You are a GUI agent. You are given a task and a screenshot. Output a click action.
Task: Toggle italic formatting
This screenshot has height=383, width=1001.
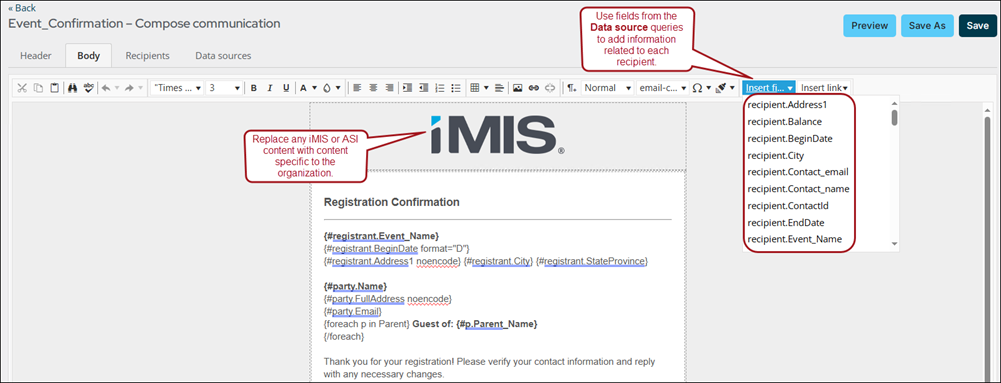(270, 88)
